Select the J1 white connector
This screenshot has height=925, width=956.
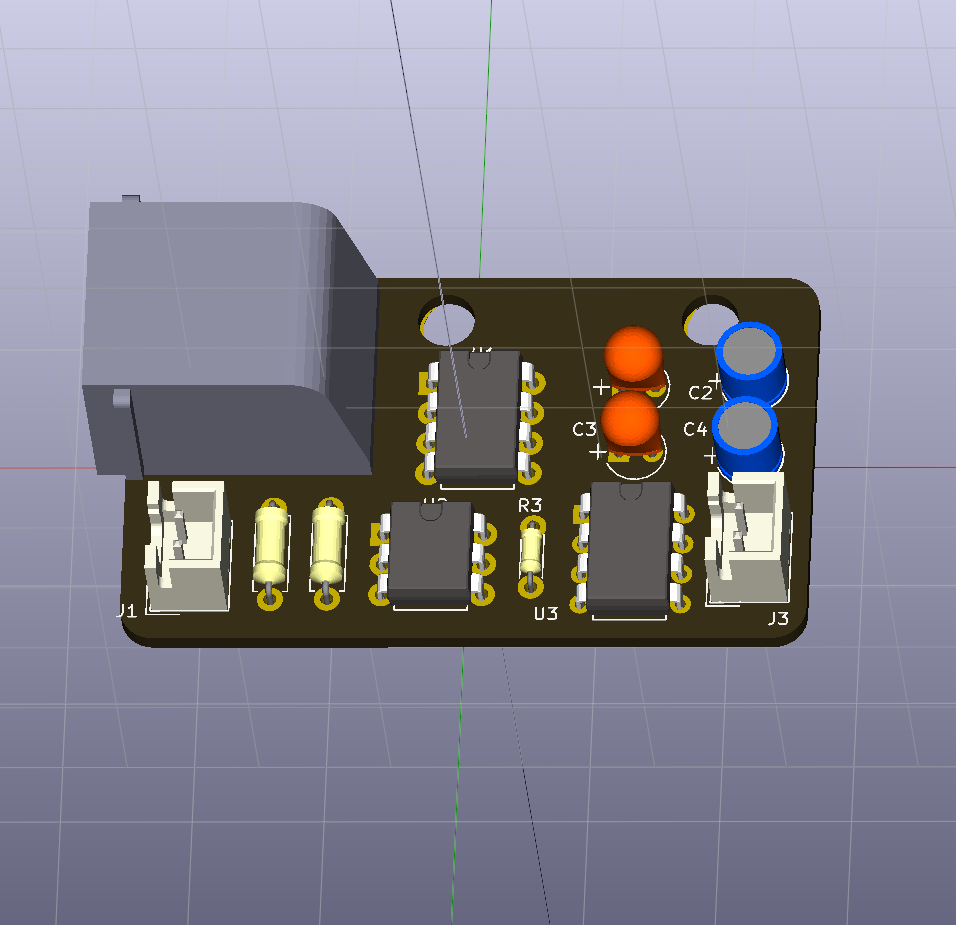(x=187, y=547)
